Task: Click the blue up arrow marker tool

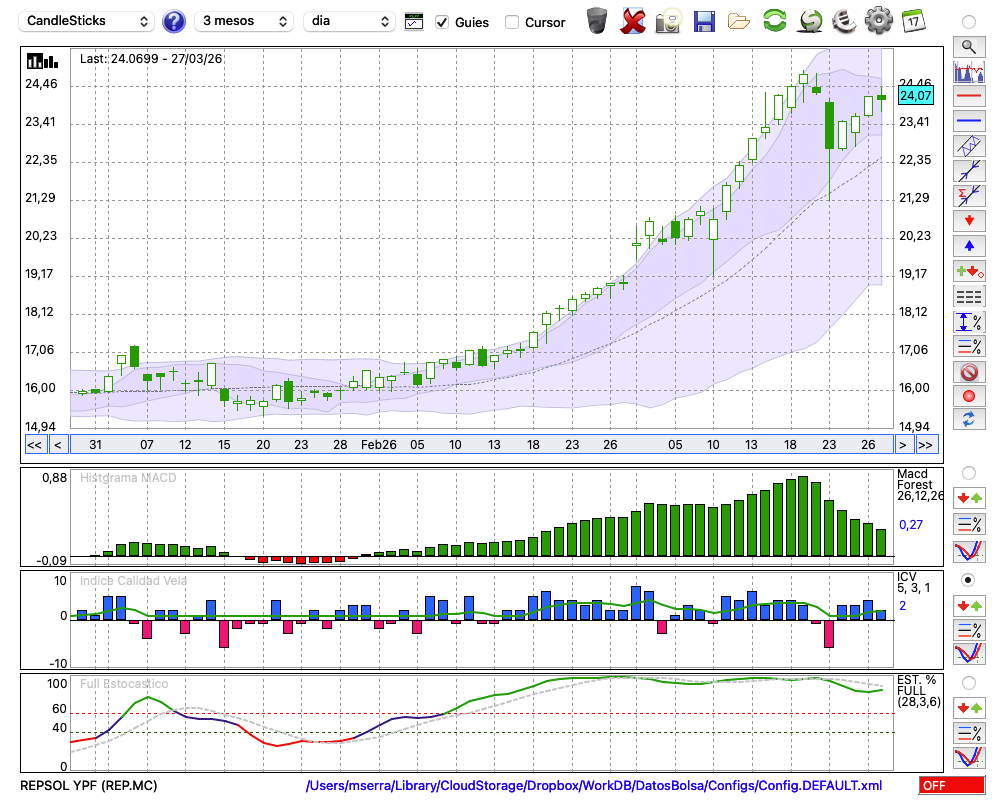Action: coord(968,245)
